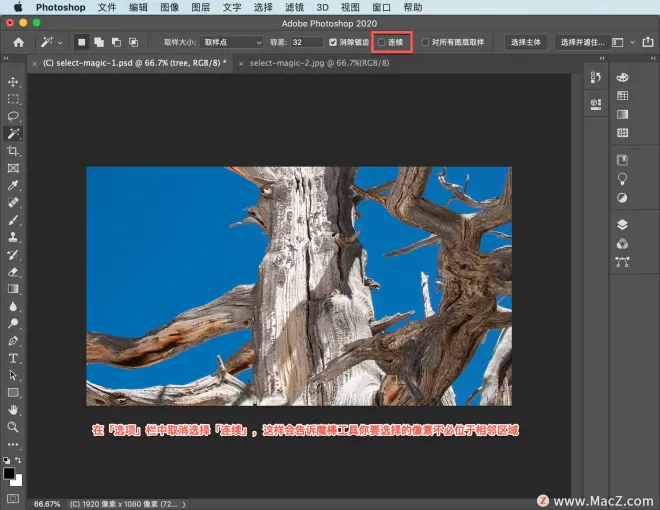Select the Eyedropper tool
660x510 pixels.
pyautogui.click(x=13, y=185)
